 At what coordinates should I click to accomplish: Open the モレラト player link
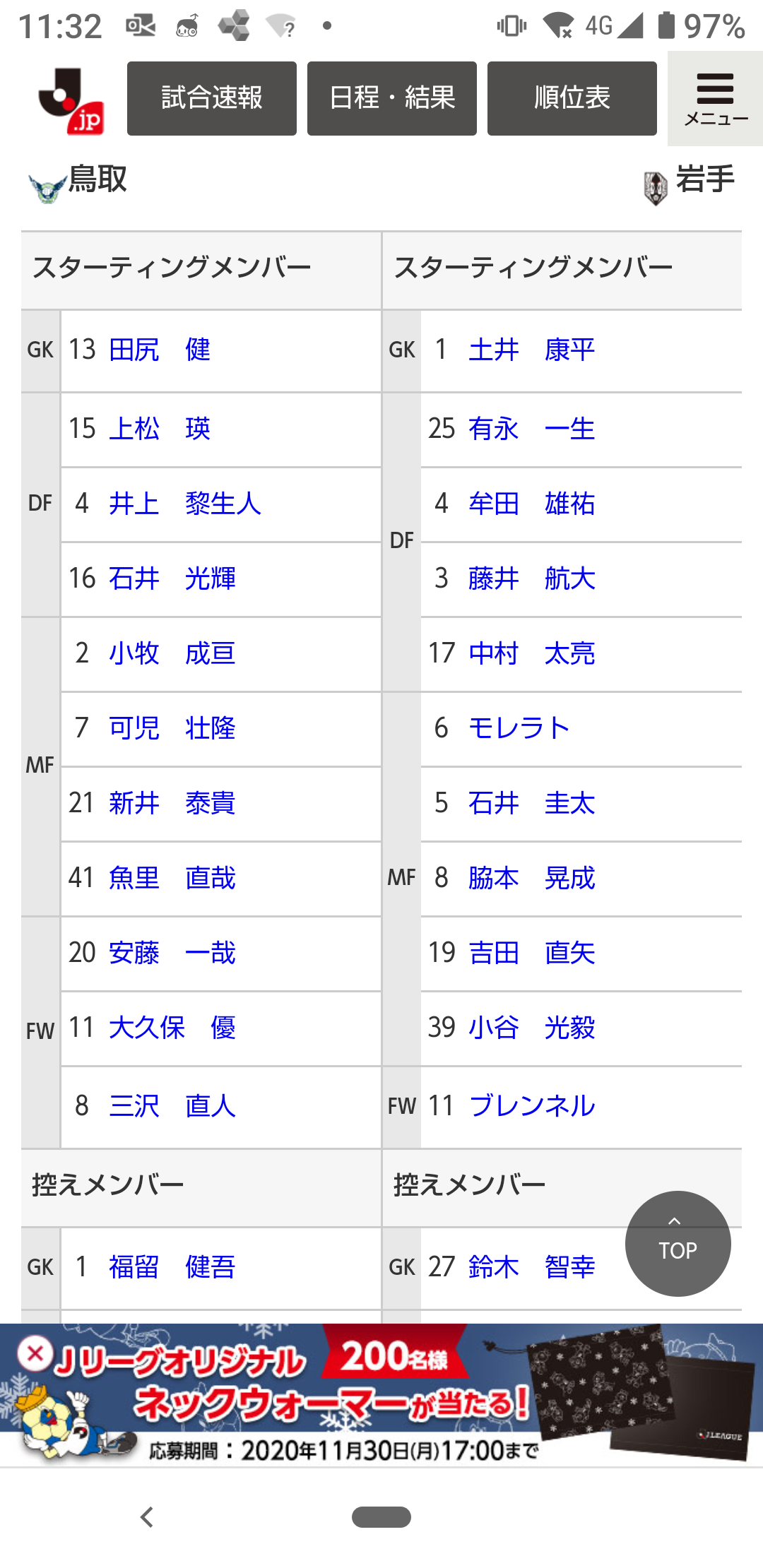[519, 728]
